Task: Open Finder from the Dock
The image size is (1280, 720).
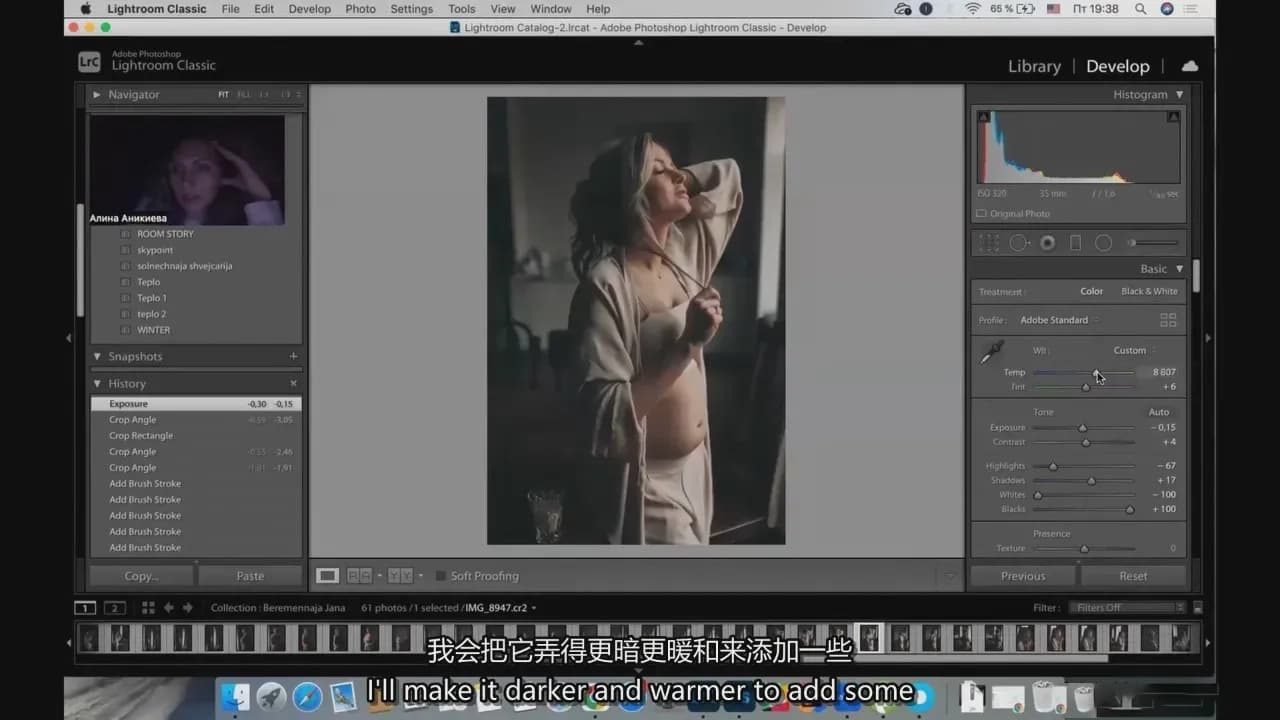Action: (235, 696)
